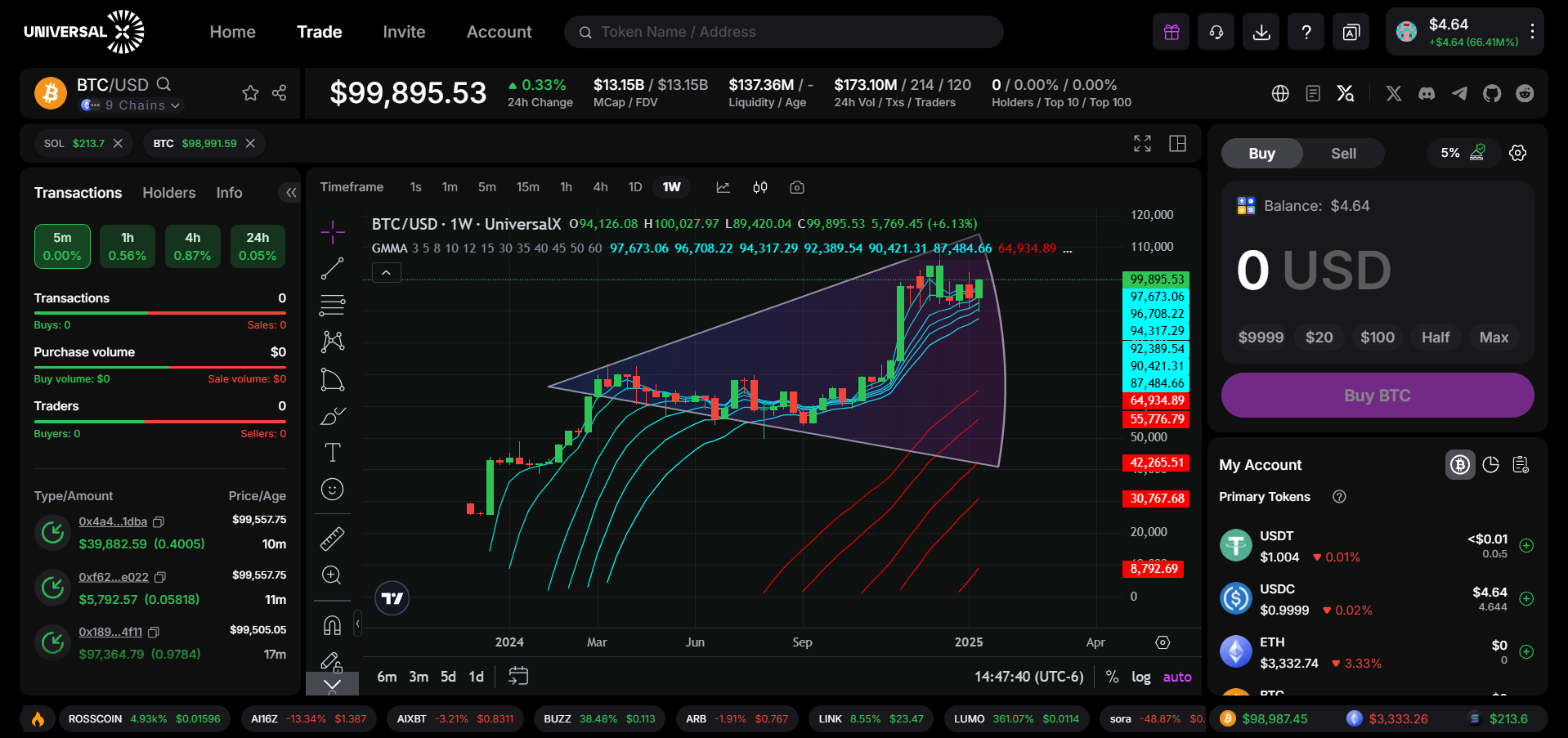1568x738 pixels.
Task: Click the 99,895.53 current price label on axis
Action: point(1156,280)
